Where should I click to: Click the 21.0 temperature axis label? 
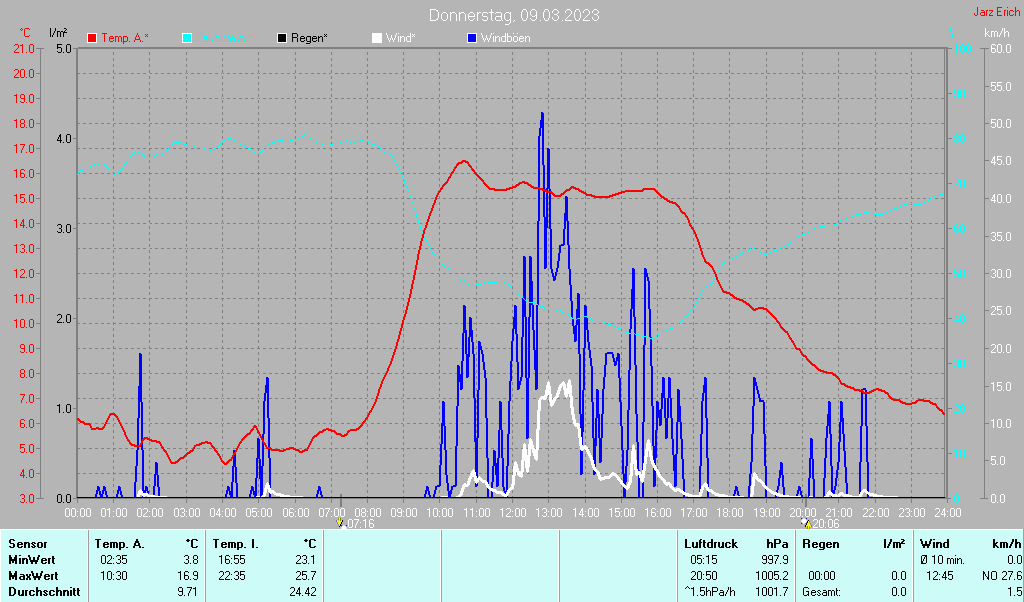[x=24, y=49]
